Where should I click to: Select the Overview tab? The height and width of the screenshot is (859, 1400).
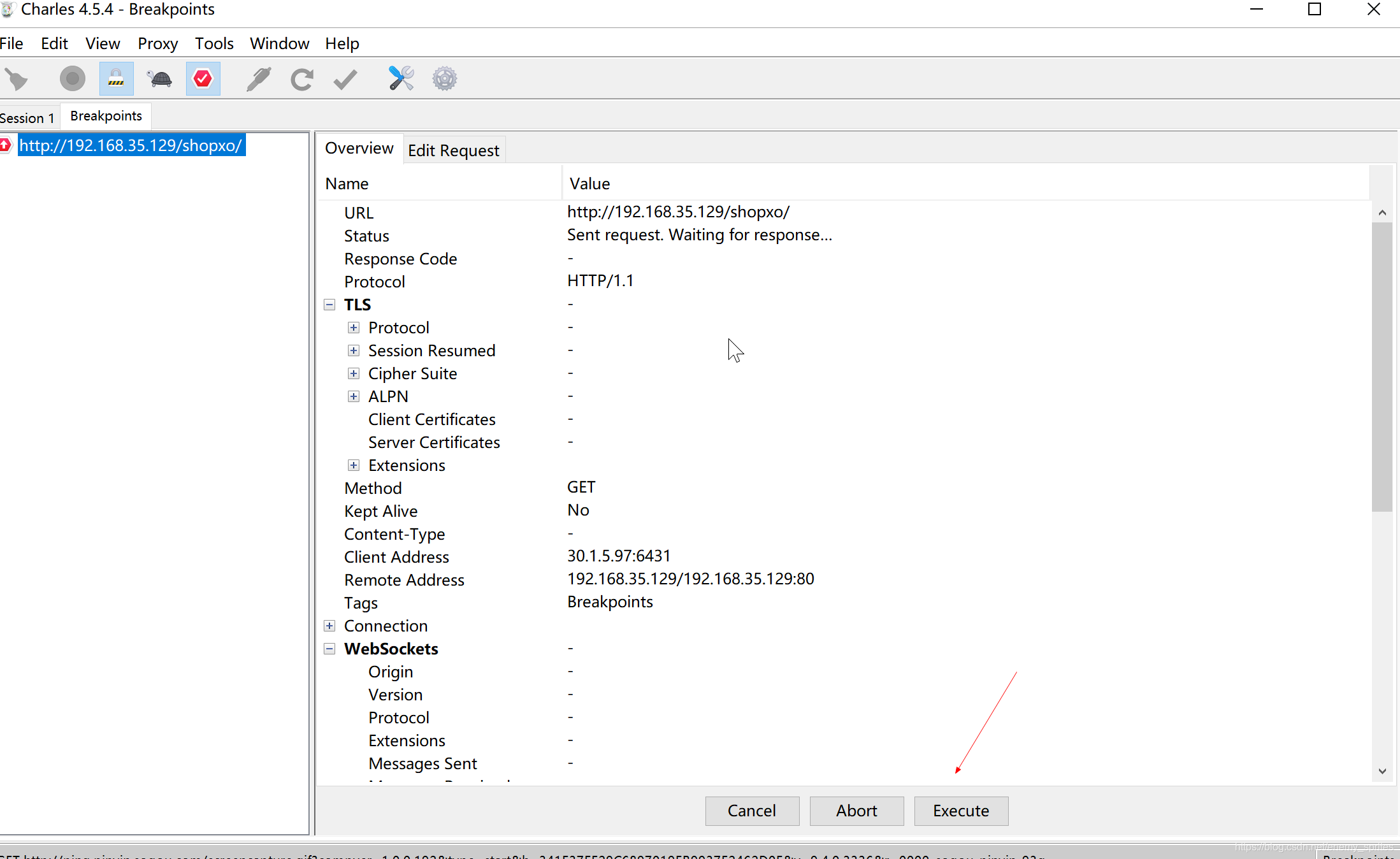coord(359,148)
